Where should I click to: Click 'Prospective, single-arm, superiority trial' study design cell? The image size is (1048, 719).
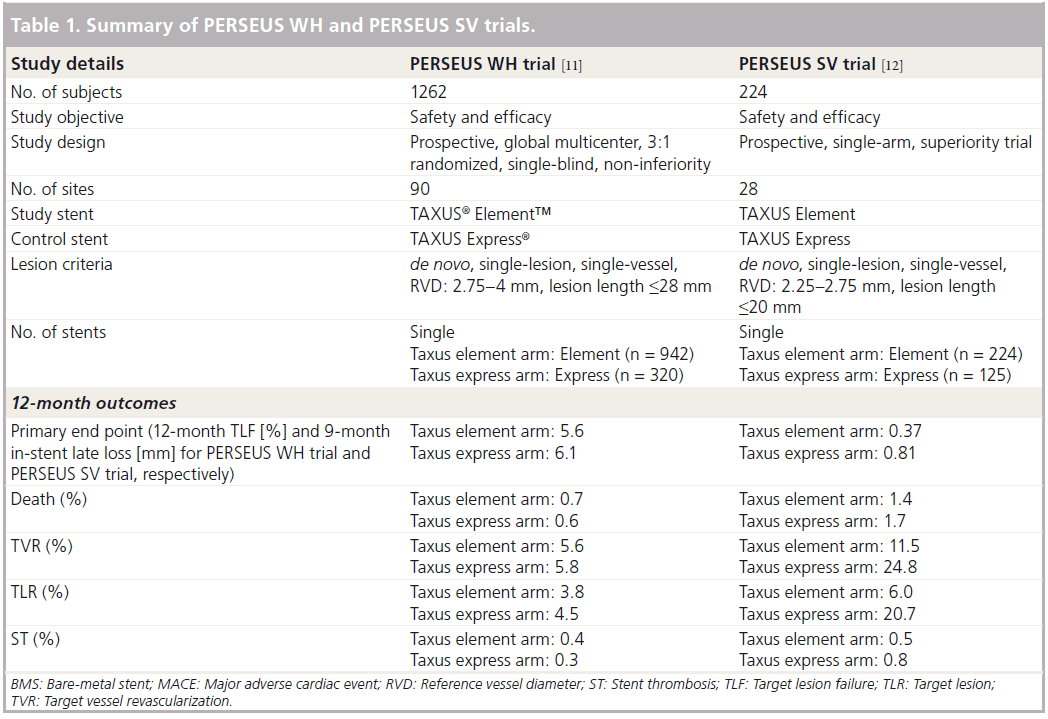886,142
